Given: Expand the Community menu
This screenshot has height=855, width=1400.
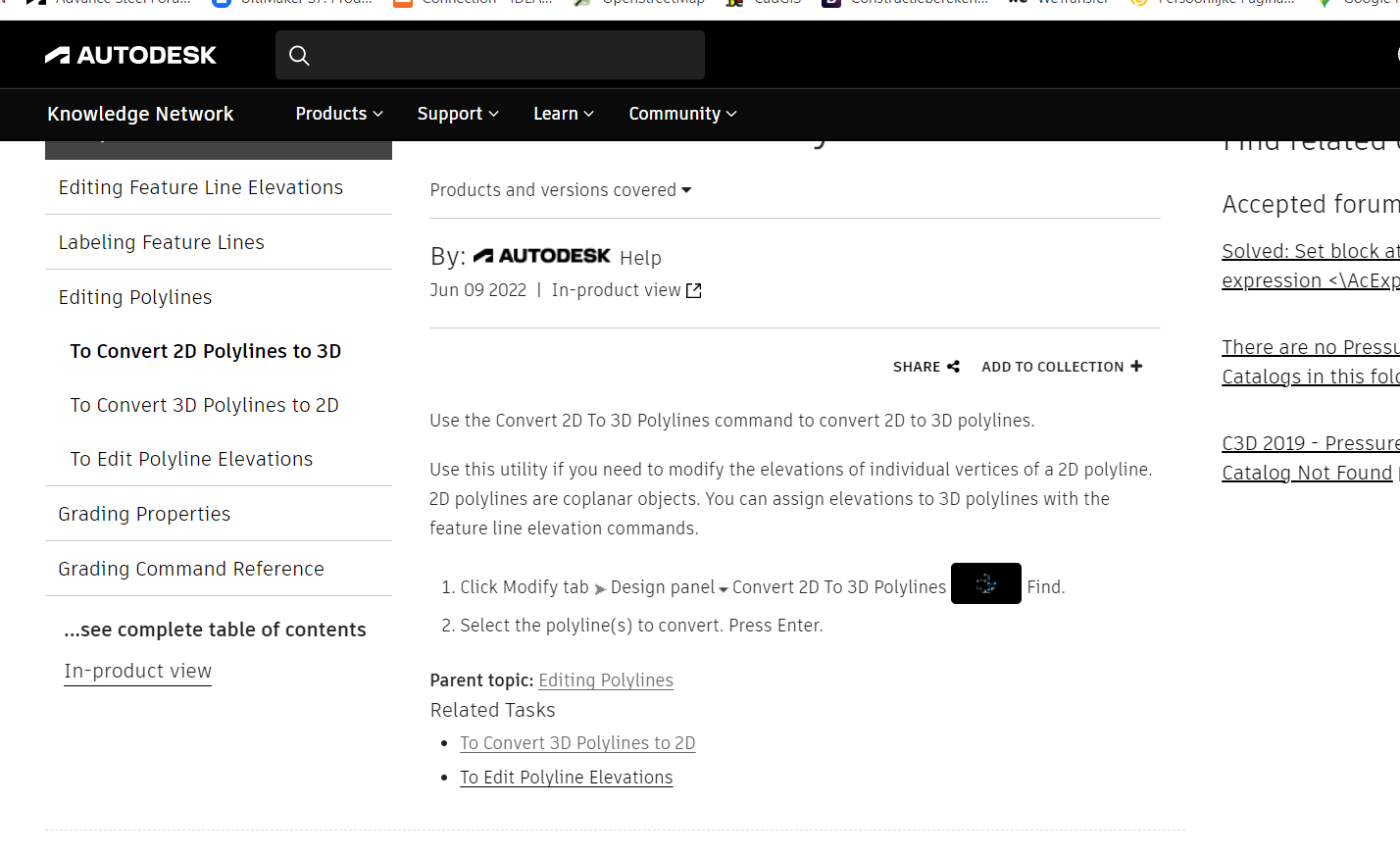Looking at the screenshot, I should coord(682,114).
